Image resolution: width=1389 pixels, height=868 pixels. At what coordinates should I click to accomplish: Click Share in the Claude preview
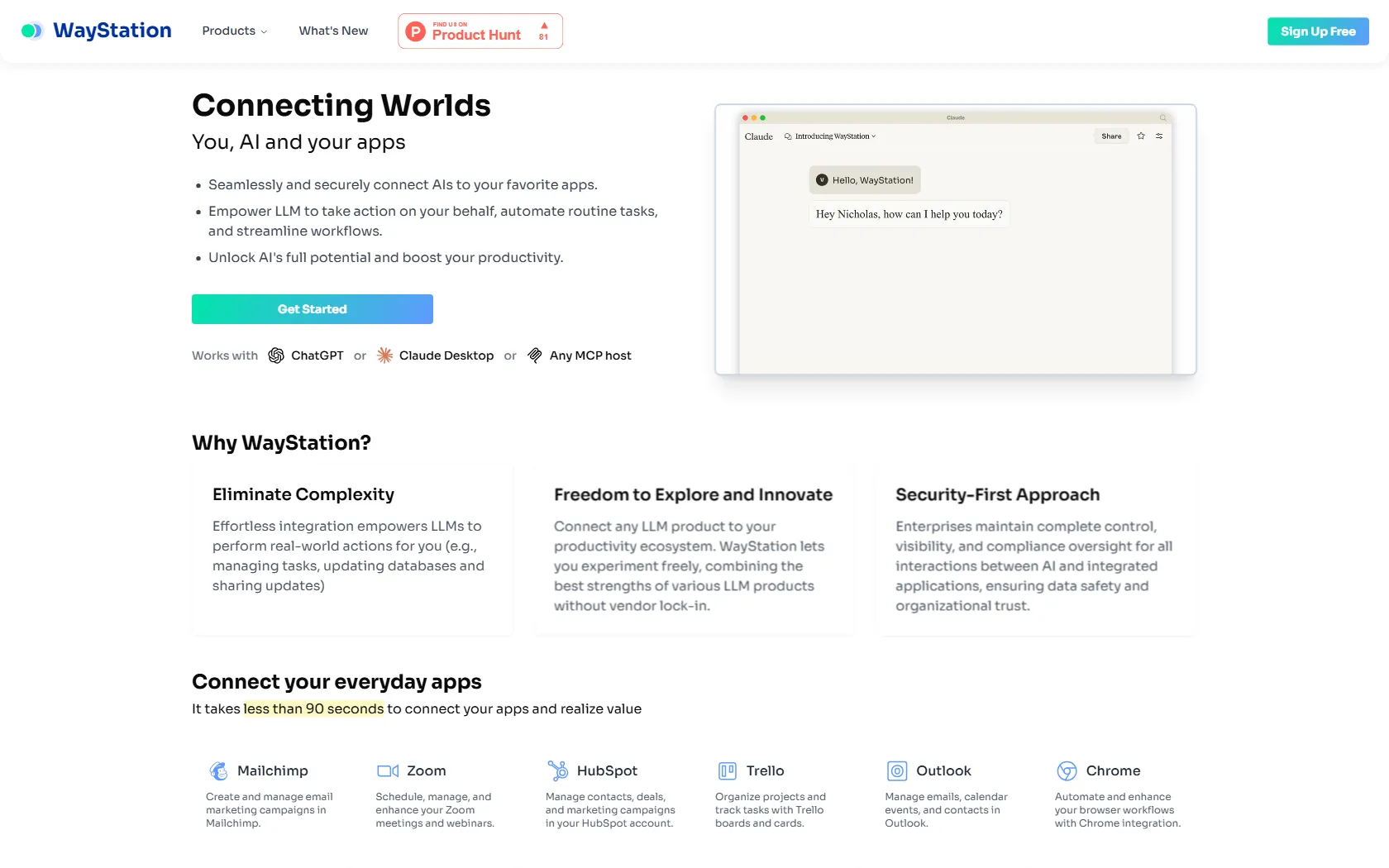click(x=1111, y=136)
